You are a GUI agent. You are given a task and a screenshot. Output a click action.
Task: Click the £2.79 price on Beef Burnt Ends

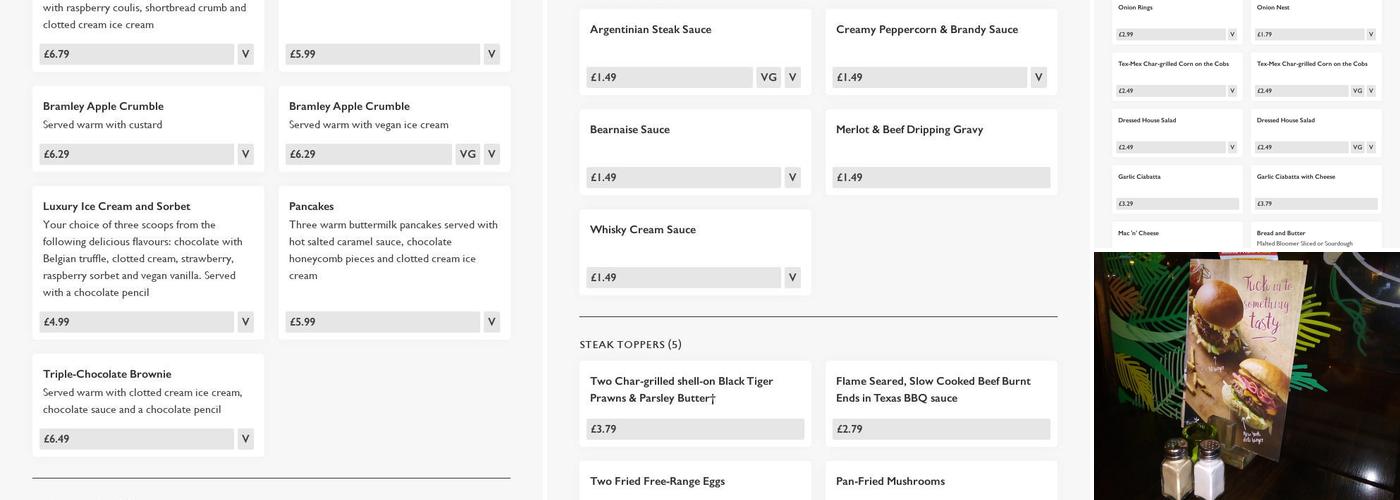tap(941, 429)
